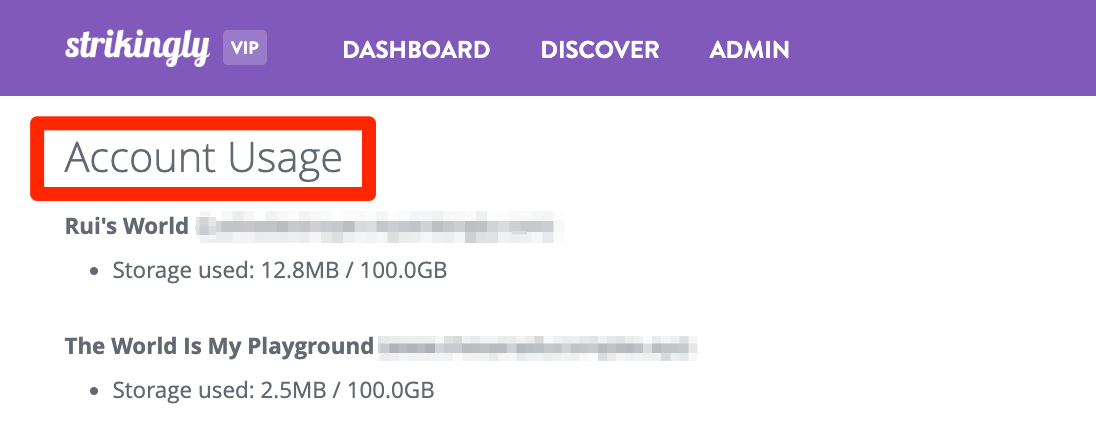This screenshot has height=432, width=1096.
Task: Open the Rui's World site name
Action: click(127, 226)
